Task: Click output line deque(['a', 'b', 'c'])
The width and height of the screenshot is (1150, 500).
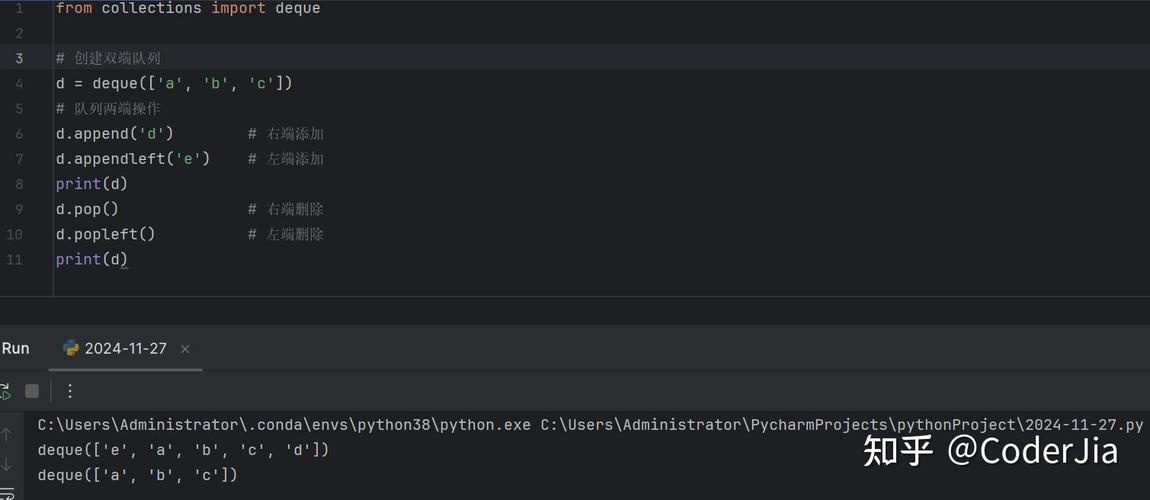Action: click(x=138, y=475)
